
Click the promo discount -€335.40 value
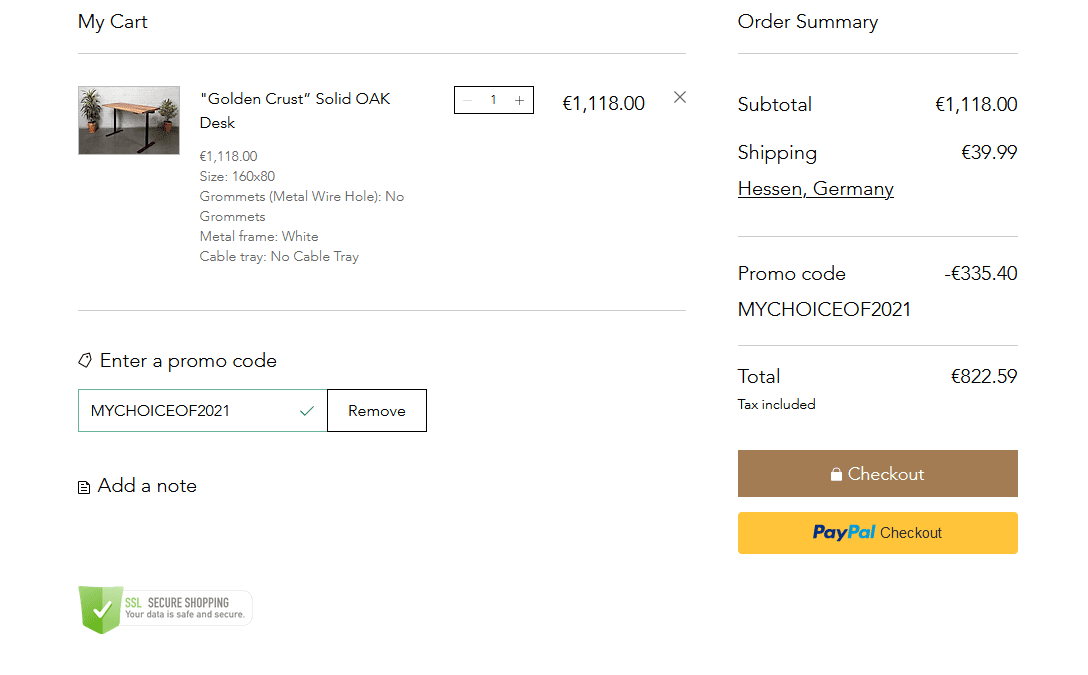point(980,274)
